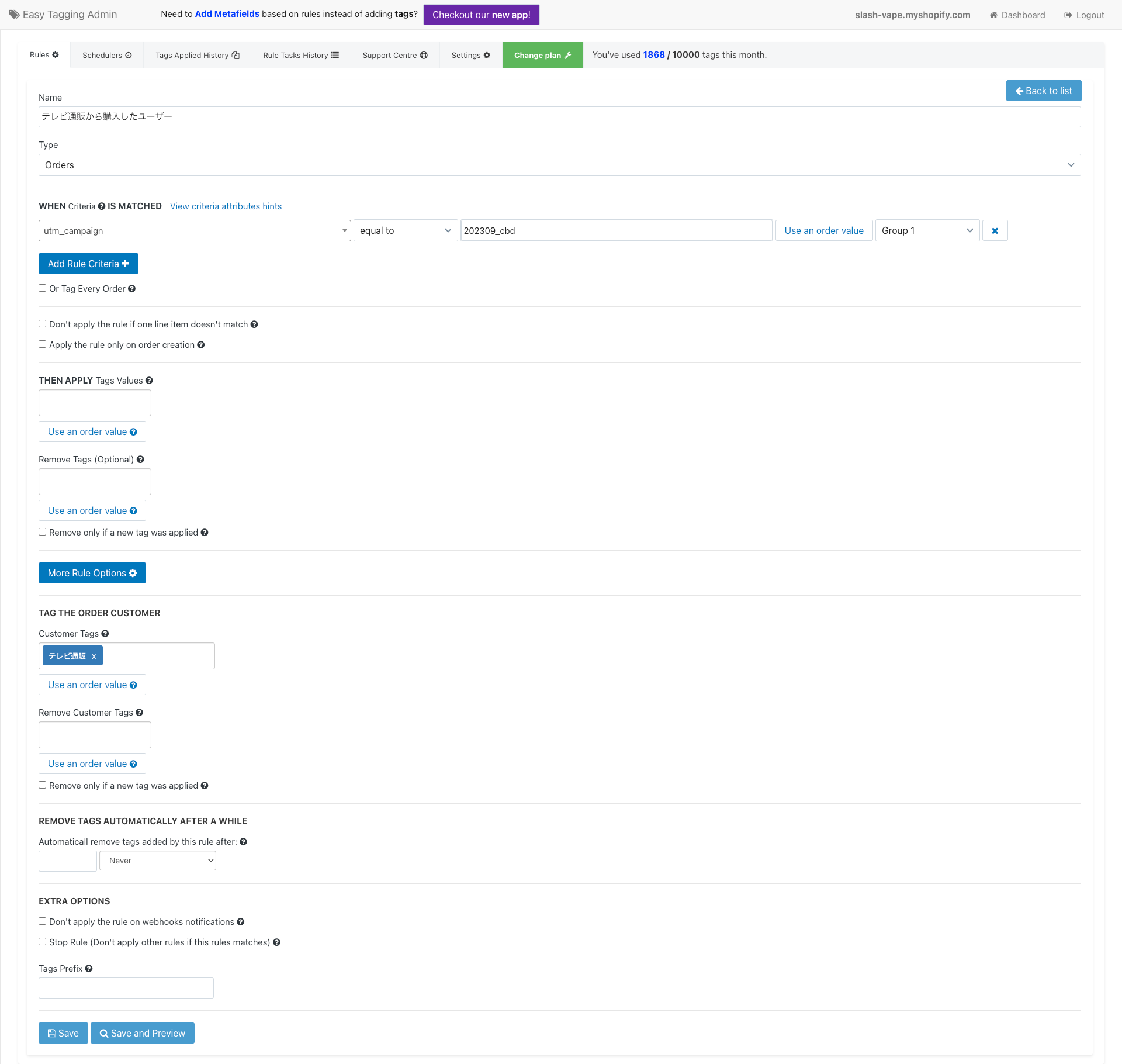This screenshot has width=1122, height=1064.
Task: Expand the equal to operator dropdown
Action: point(405,230)
